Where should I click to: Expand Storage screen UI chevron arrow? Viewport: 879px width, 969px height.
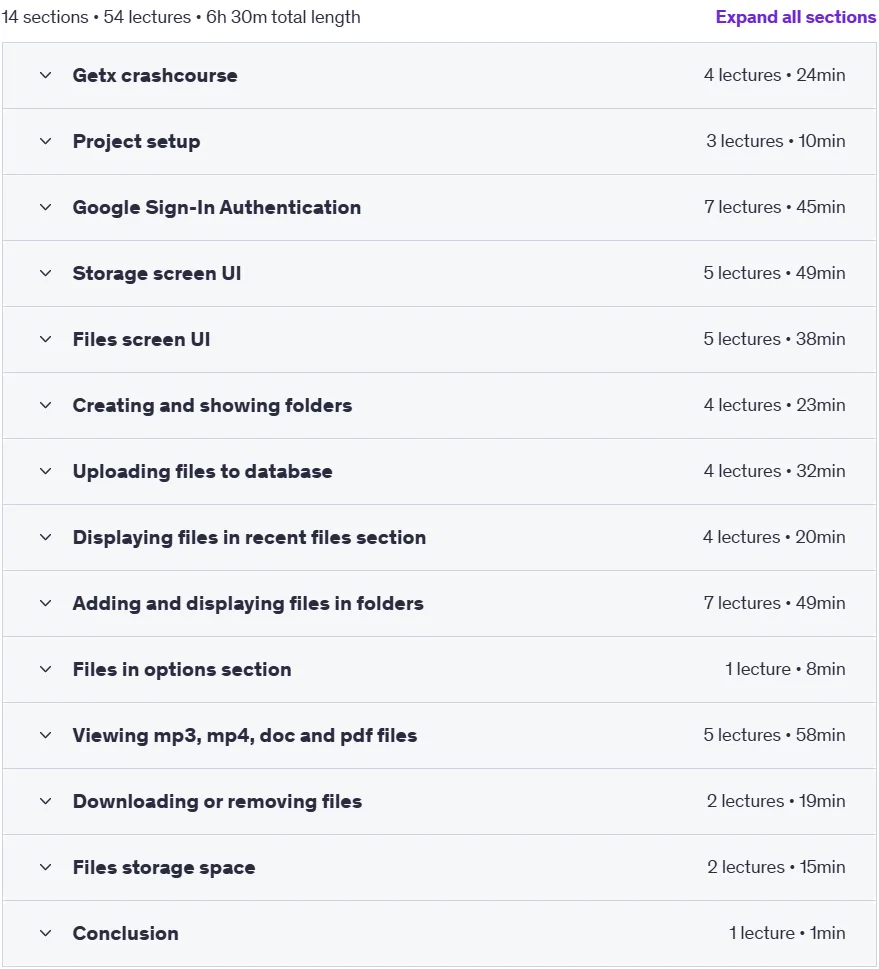coord(45,273)
